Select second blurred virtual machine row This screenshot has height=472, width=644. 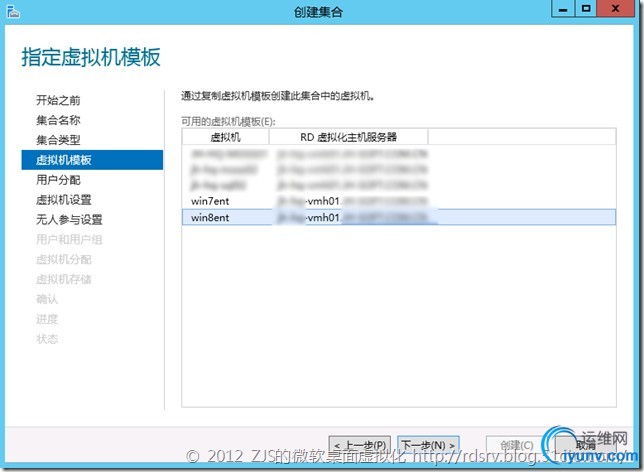[x=398, y=170]
